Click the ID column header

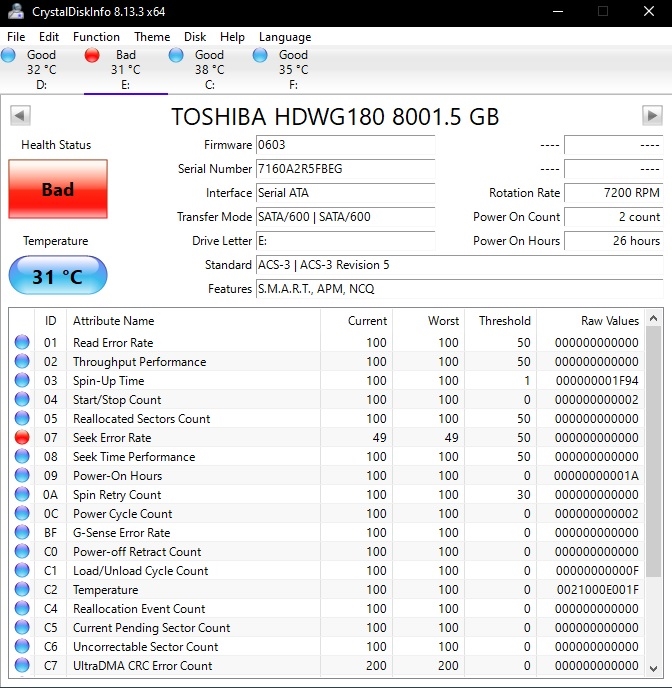pyautogui.click(x=50, y=321)
